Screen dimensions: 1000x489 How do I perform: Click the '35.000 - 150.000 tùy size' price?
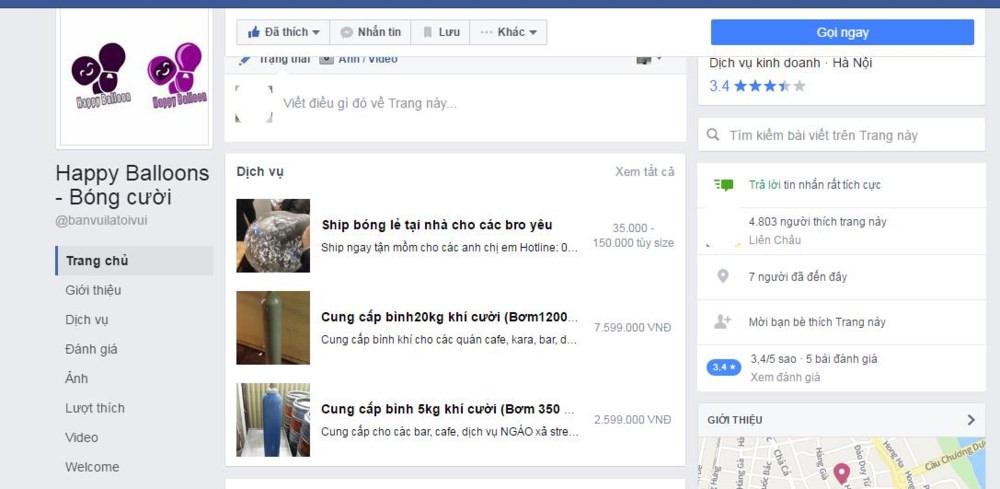pyautogui.click(x=633, y=235)
